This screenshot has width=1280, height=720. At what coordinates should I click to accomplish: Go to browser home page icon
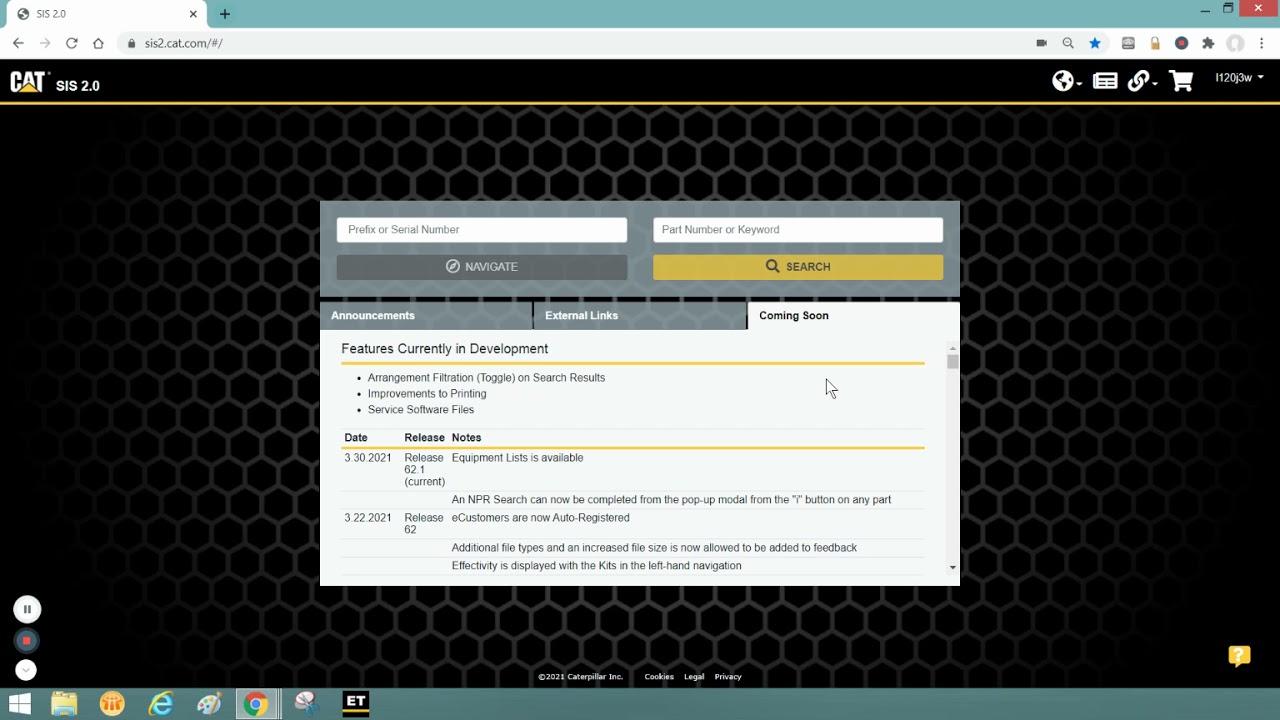pos(98,43)
